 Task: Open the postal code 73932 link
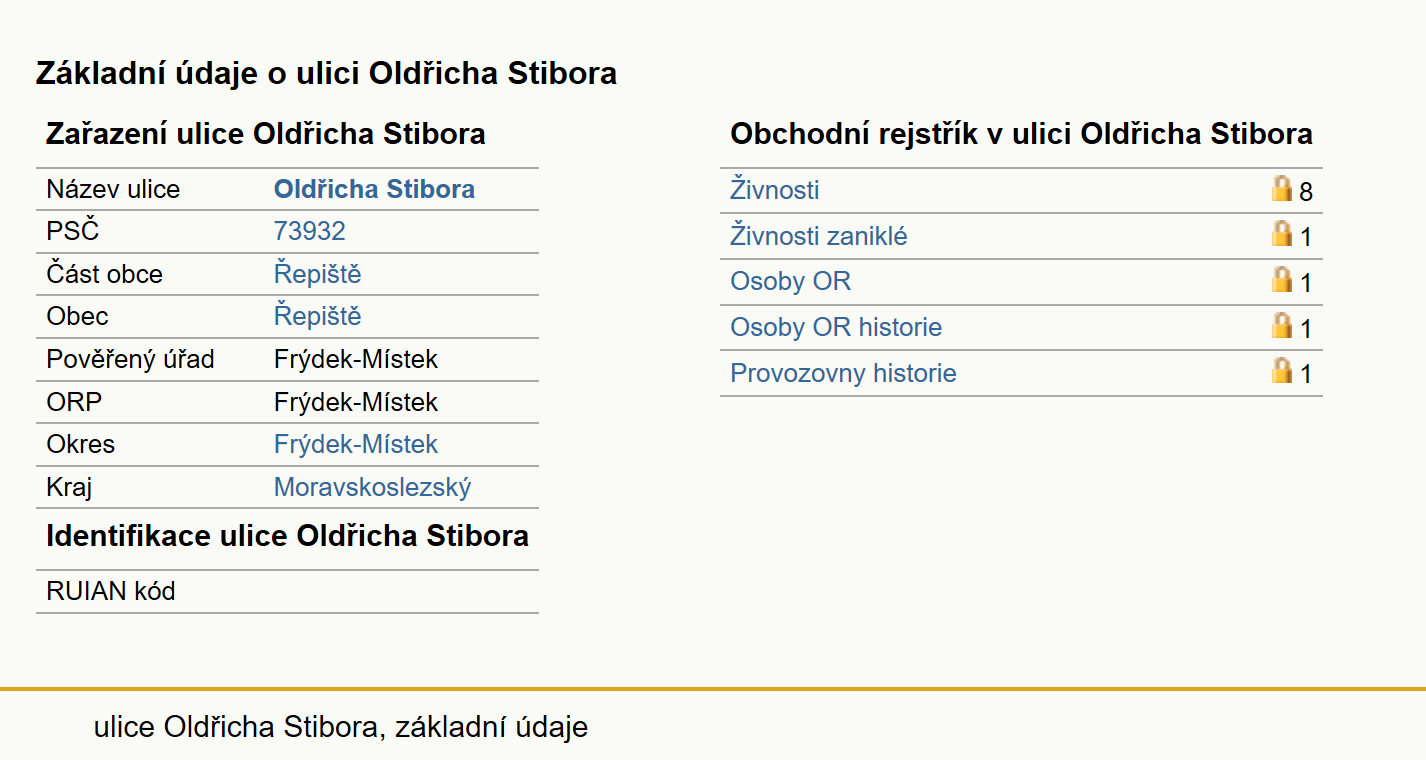click(310, 231)
